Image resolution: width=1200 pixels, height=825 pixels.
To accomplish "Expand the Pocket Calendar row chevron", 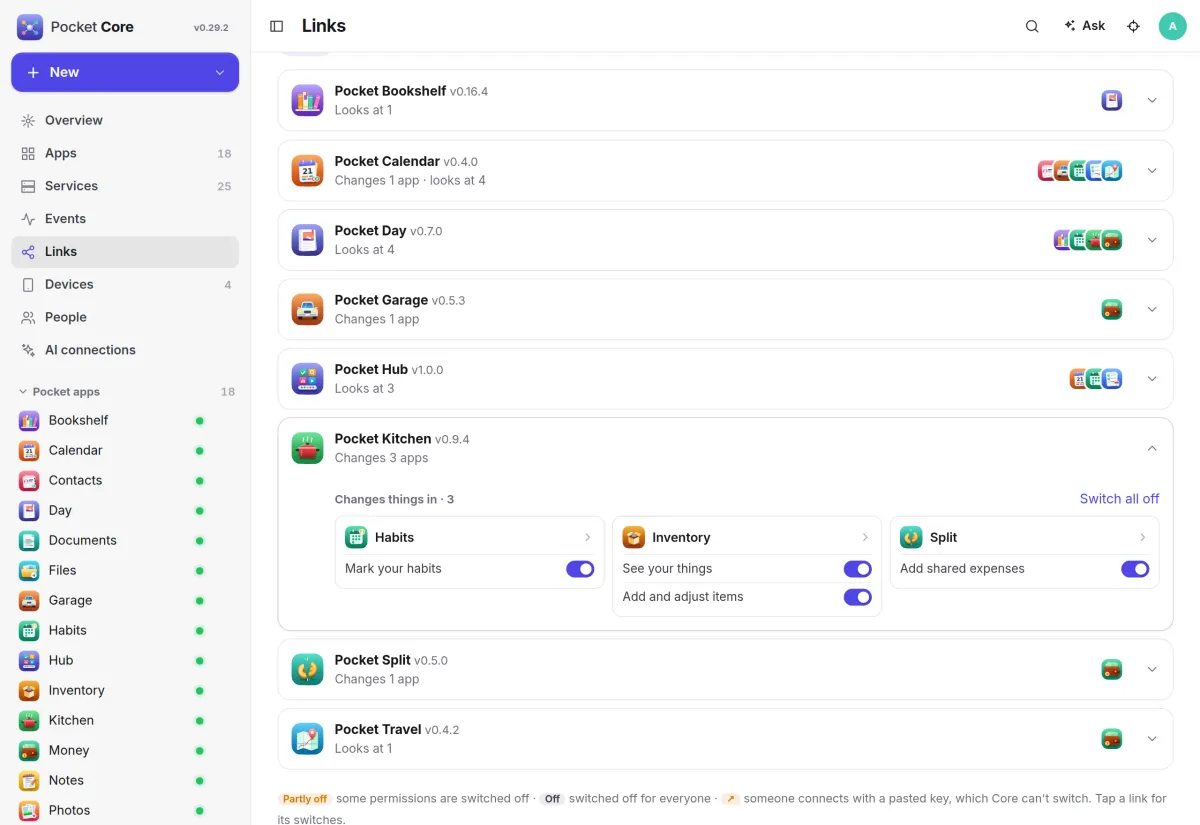I will click(1152, 170).
